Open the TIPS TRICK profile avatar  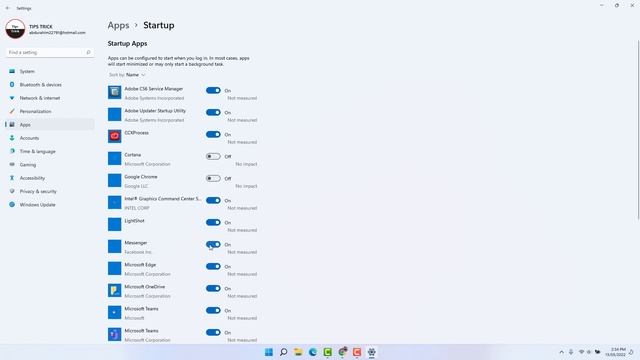pos(15,29)
